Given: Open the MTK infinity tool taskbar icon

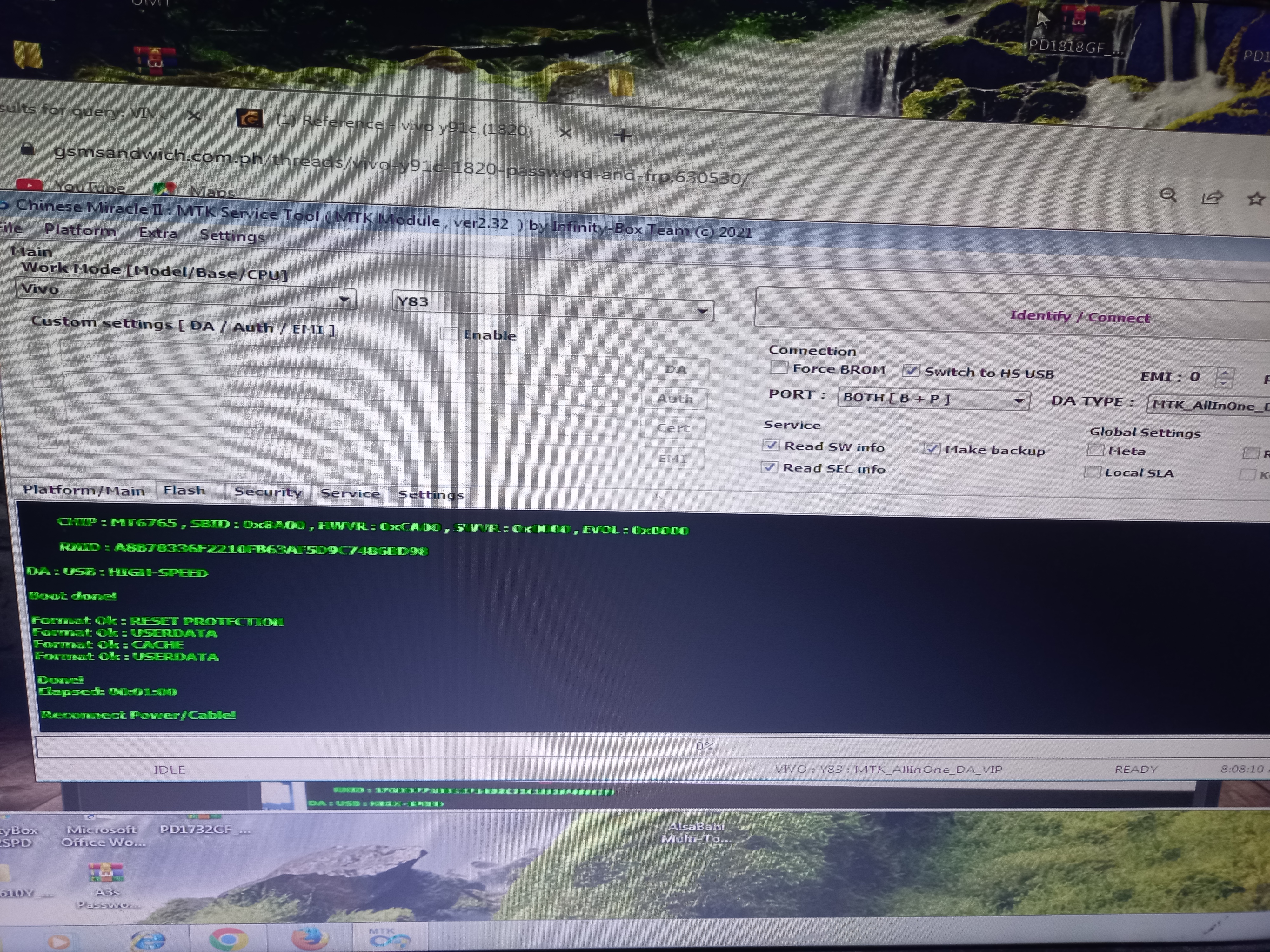Looking at the screenshot, I should pos(389,938).
